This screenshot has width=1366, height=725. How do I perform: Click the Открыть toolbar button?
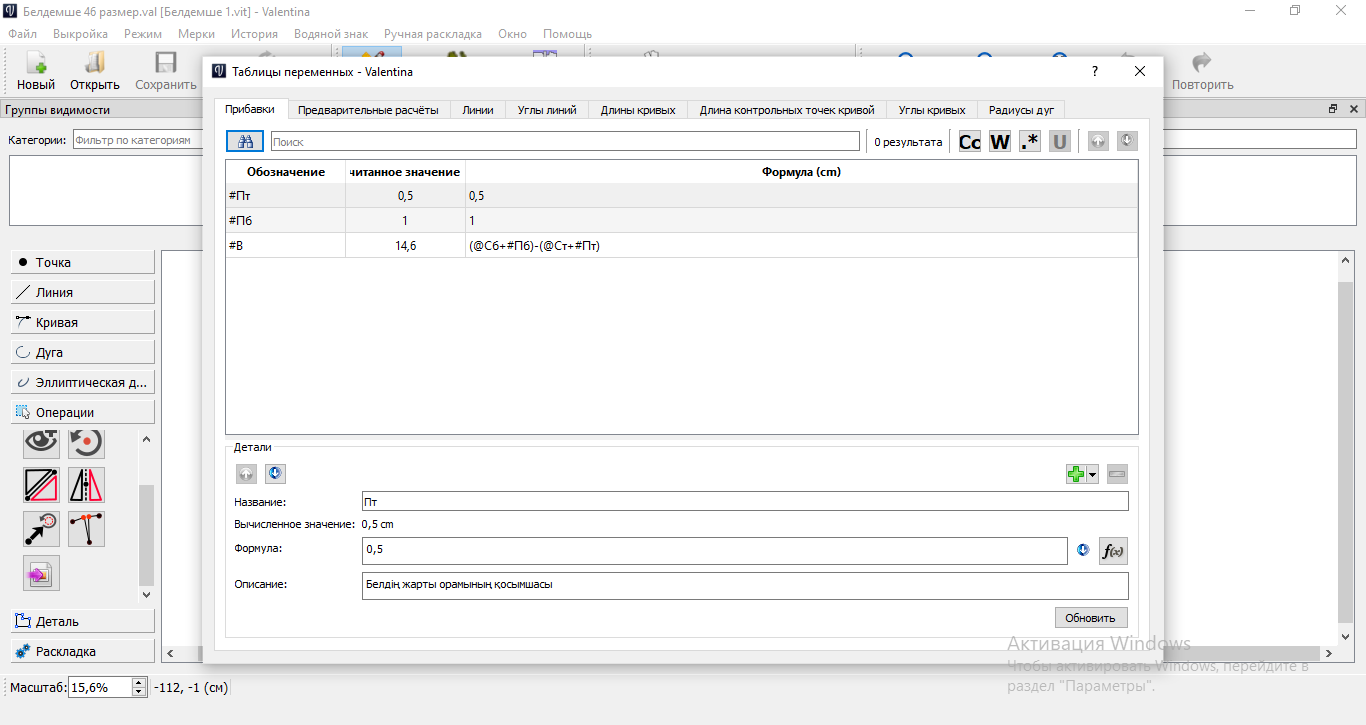pyautogui.click(x=95, y=71)
